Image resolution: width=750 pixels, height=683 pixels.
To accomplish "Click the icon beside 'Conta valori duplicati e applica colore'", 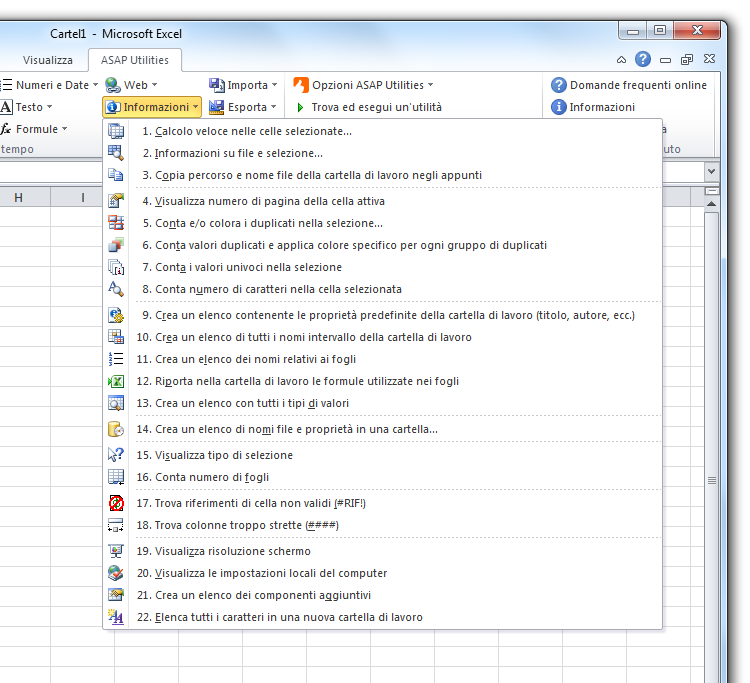I will 116,245.
